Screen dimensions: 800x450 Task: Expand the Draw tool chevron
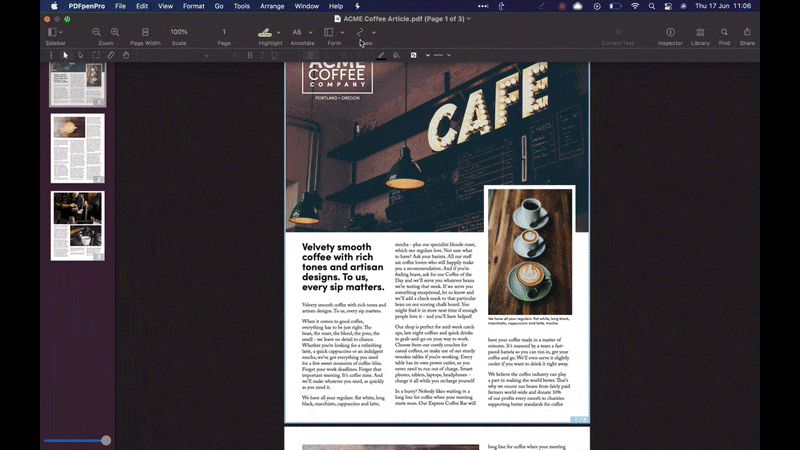coord(374,32)
